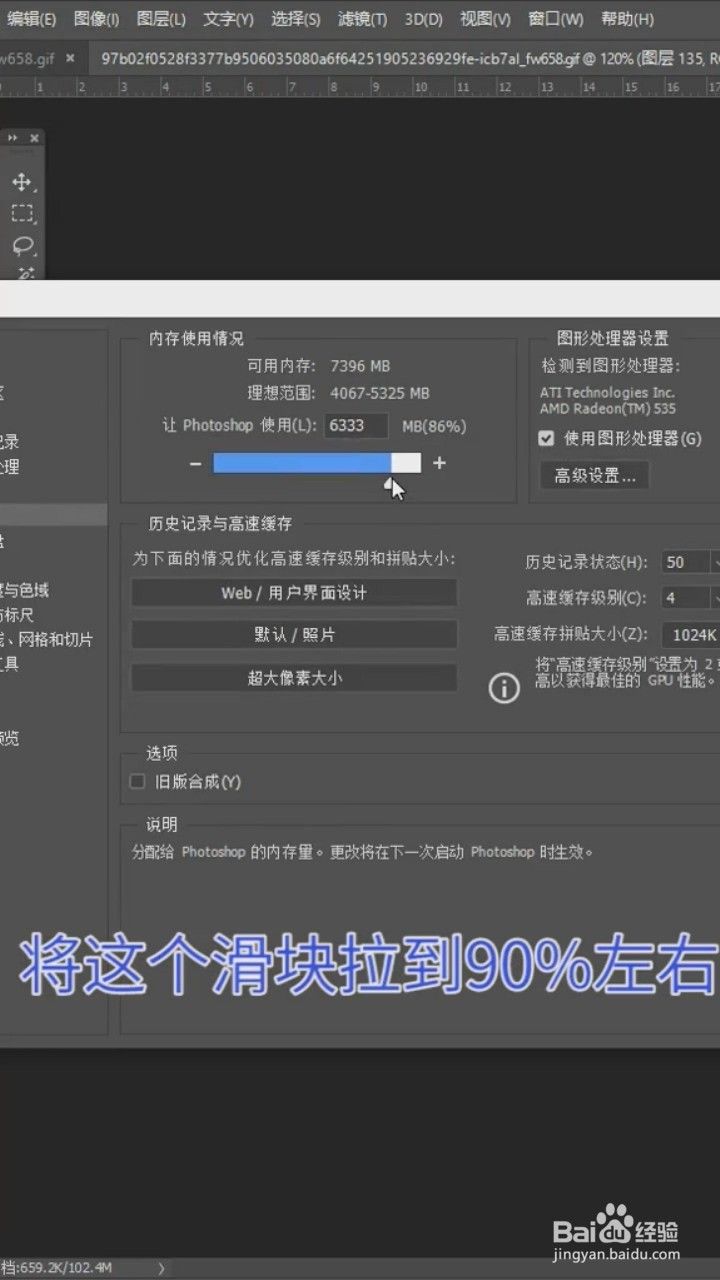
Task: Select the Move tool
Action: [21, 182]
